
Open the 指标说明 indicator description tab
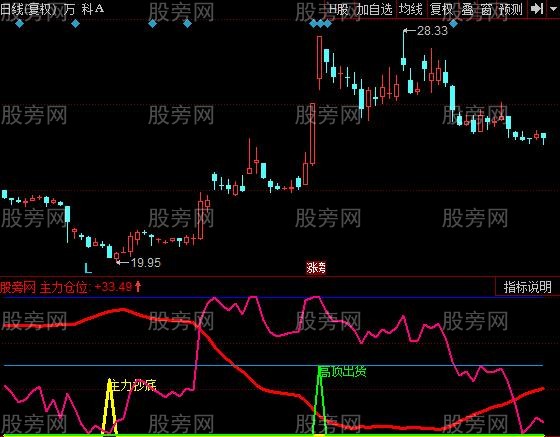(x=528, y=287)
